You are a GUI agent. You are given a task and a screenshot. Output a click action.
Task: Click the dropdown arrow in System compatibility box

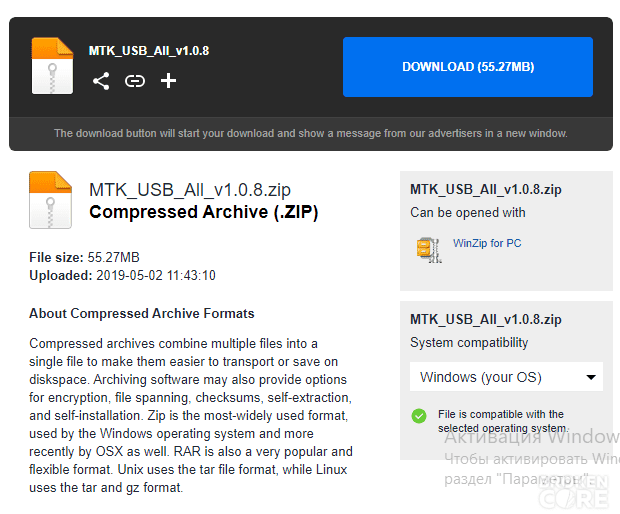pyautogui.click(x=591, y=377)
